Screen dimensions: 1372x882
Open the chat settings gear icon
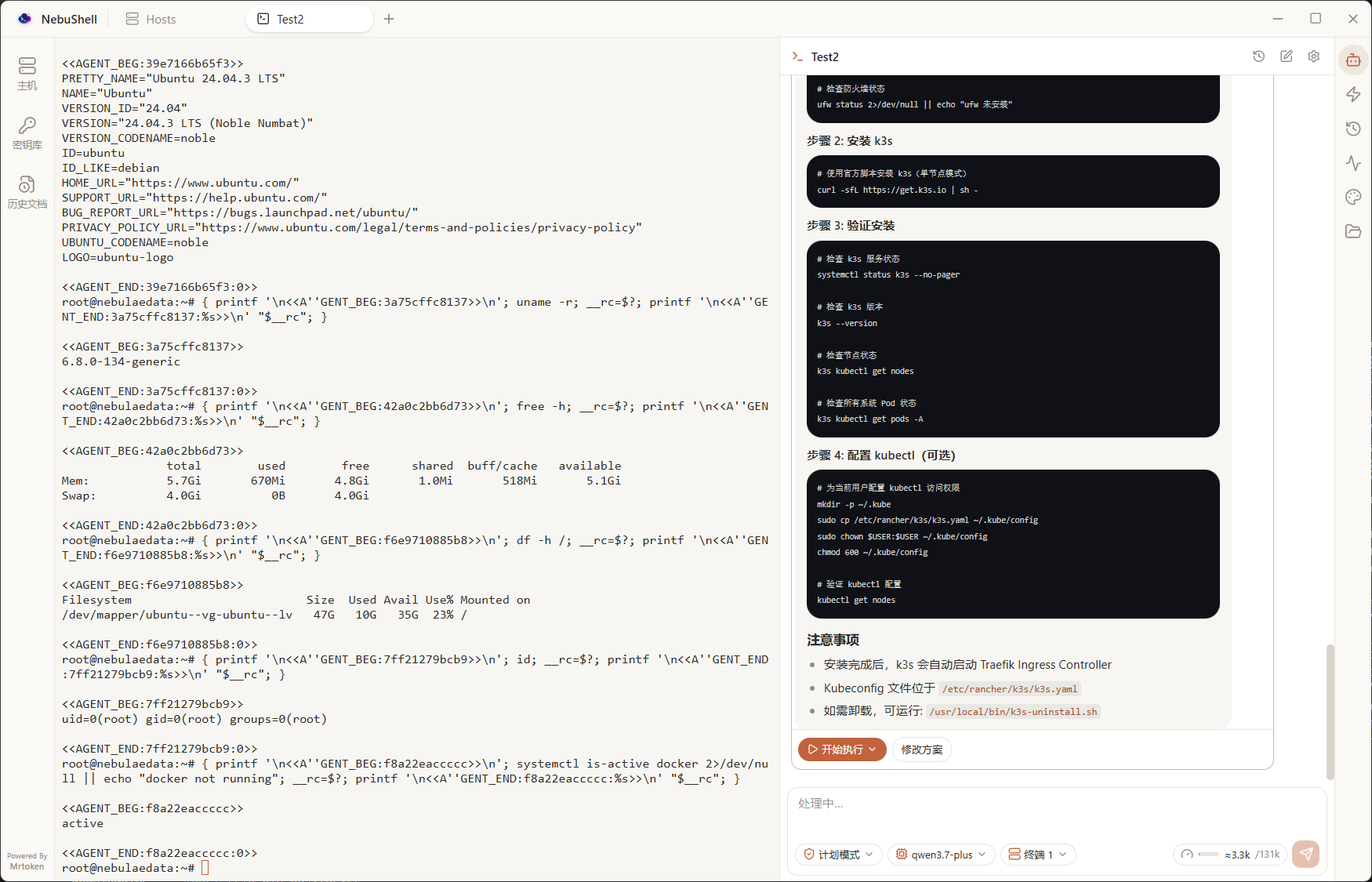pos(1314,56)
